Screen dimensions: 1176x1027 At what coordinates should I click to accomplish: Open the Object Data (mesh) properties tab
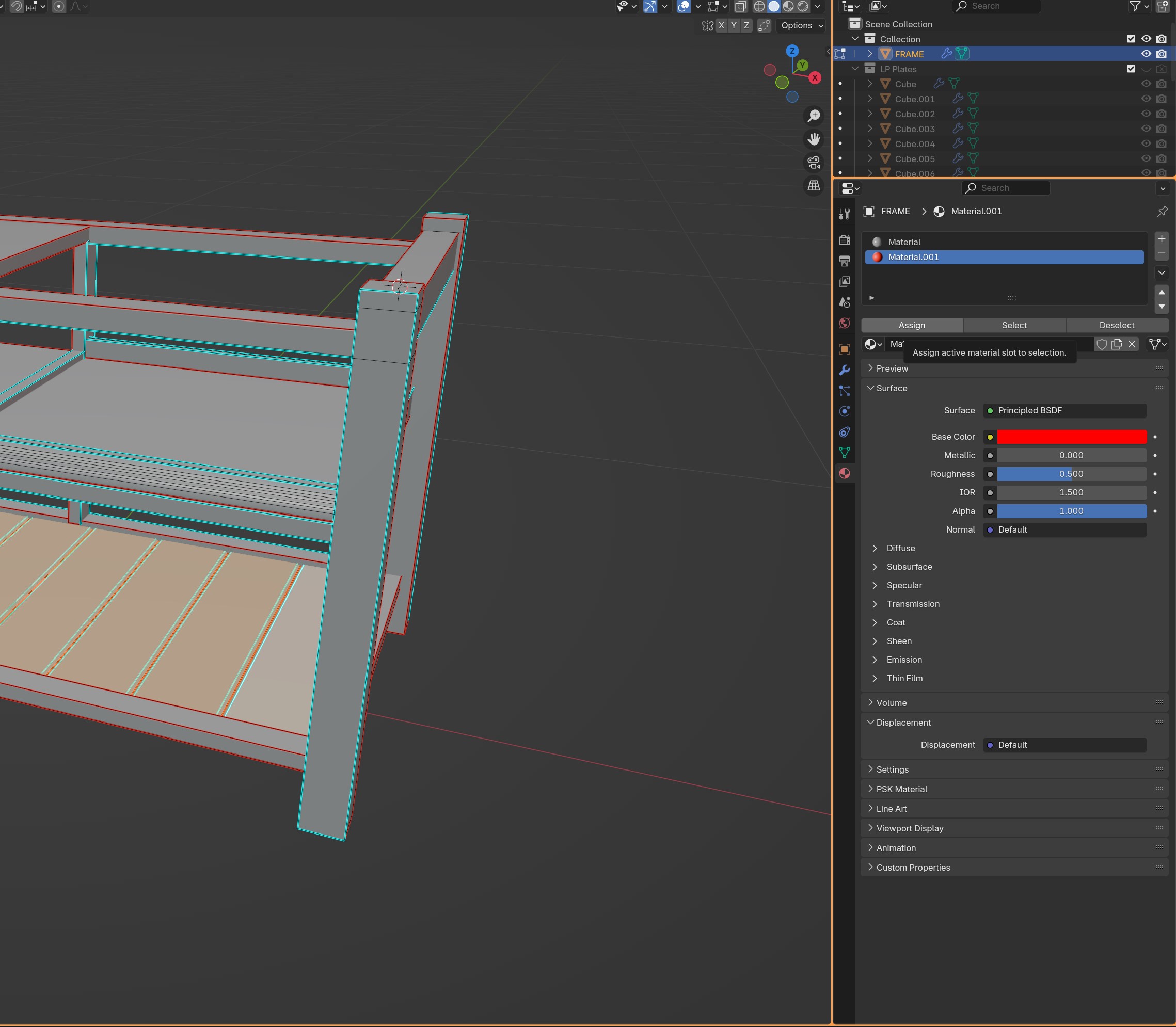click(x=844, y=452)
